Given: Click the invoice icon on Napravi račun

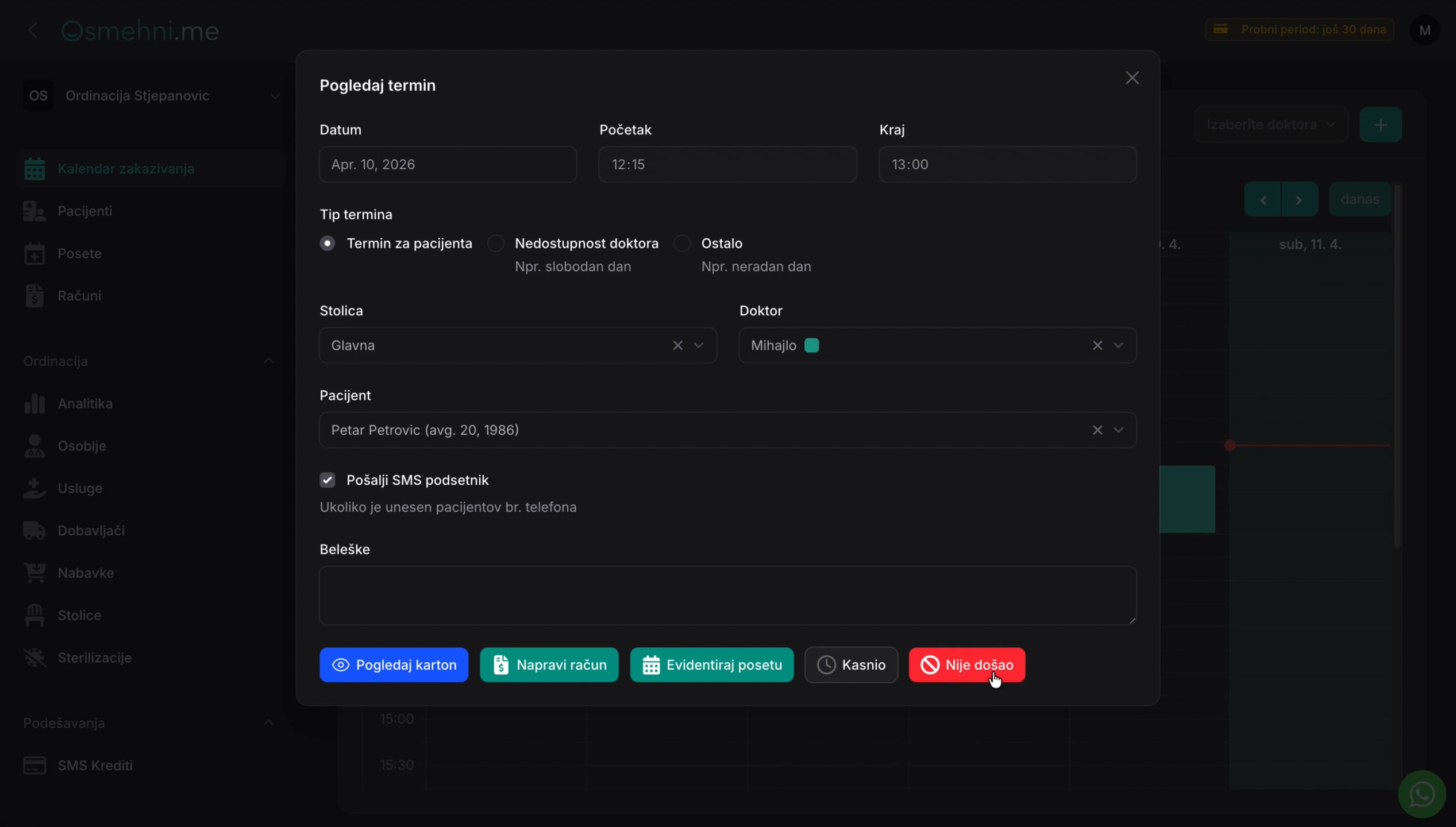Looking at the screenshot, I should click(501, 664).
